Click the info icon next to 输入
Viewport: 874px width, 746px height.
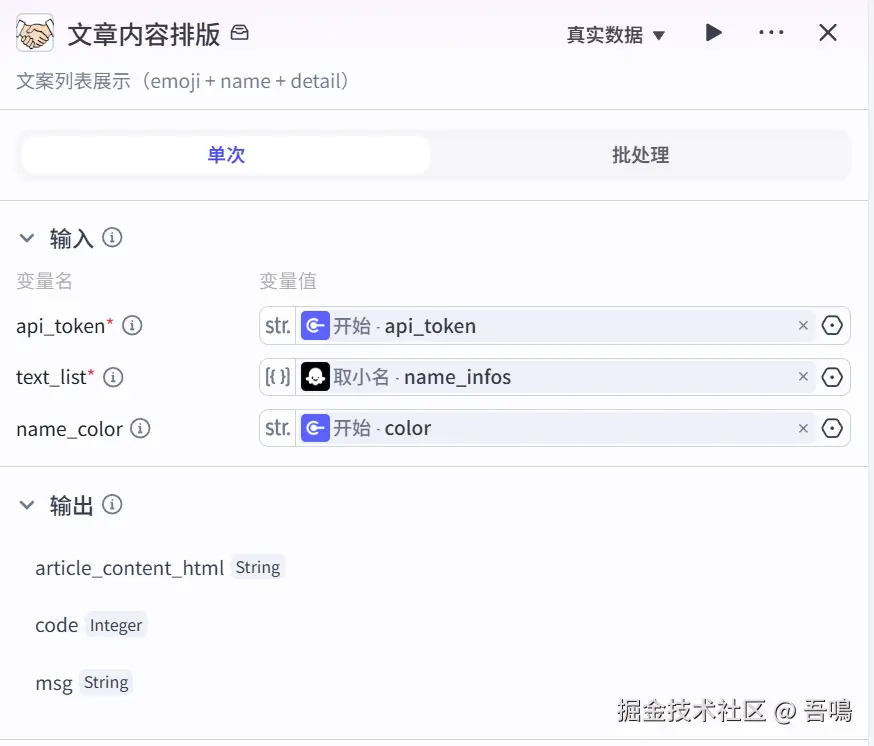point(113,238)
